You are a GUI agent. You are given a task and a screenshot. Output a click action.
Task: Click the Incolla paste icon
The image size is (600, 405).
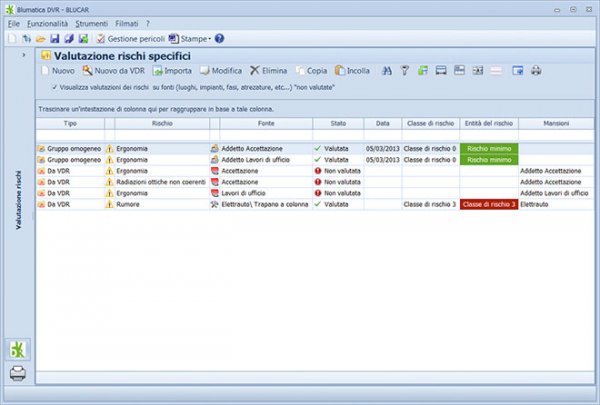coord(341,71)
